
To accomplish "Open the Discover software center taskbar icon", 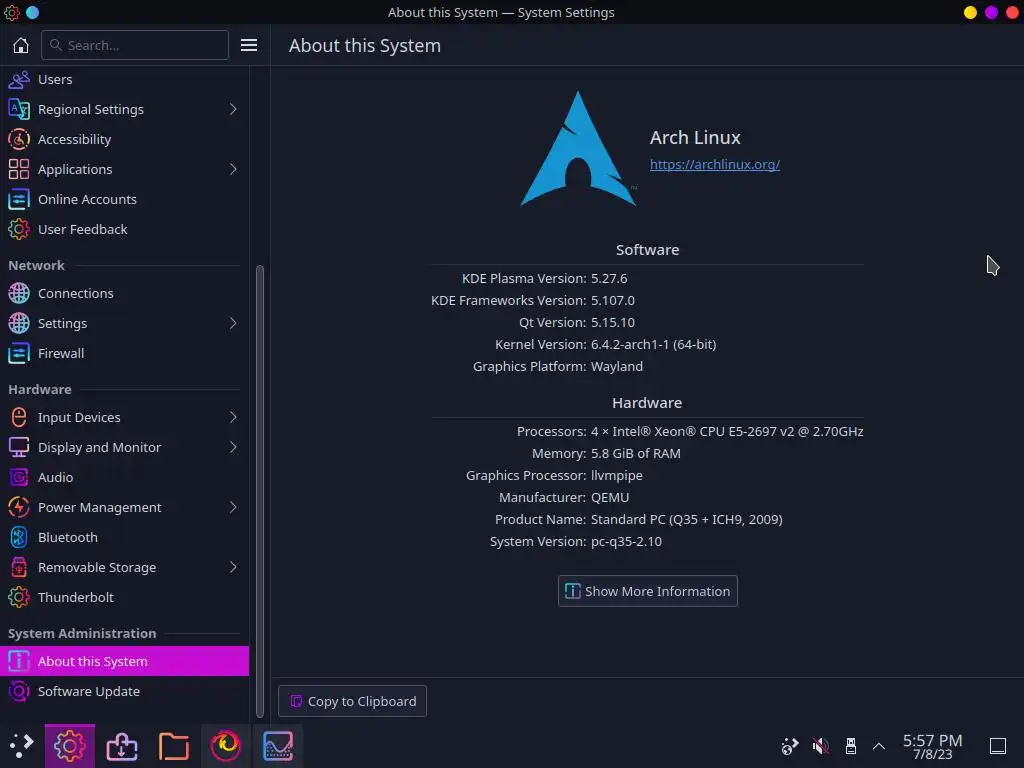I will pos(122,746).
